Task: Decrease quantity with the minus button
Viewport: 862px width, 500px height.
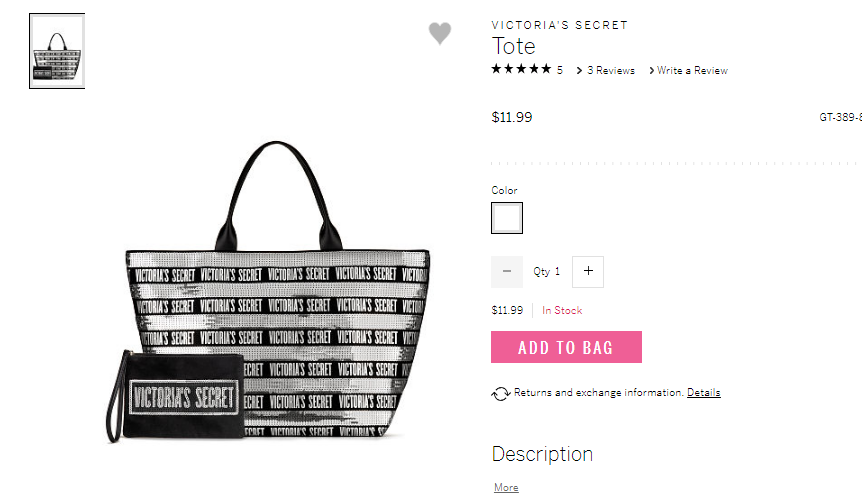Action: click(507, 271)
